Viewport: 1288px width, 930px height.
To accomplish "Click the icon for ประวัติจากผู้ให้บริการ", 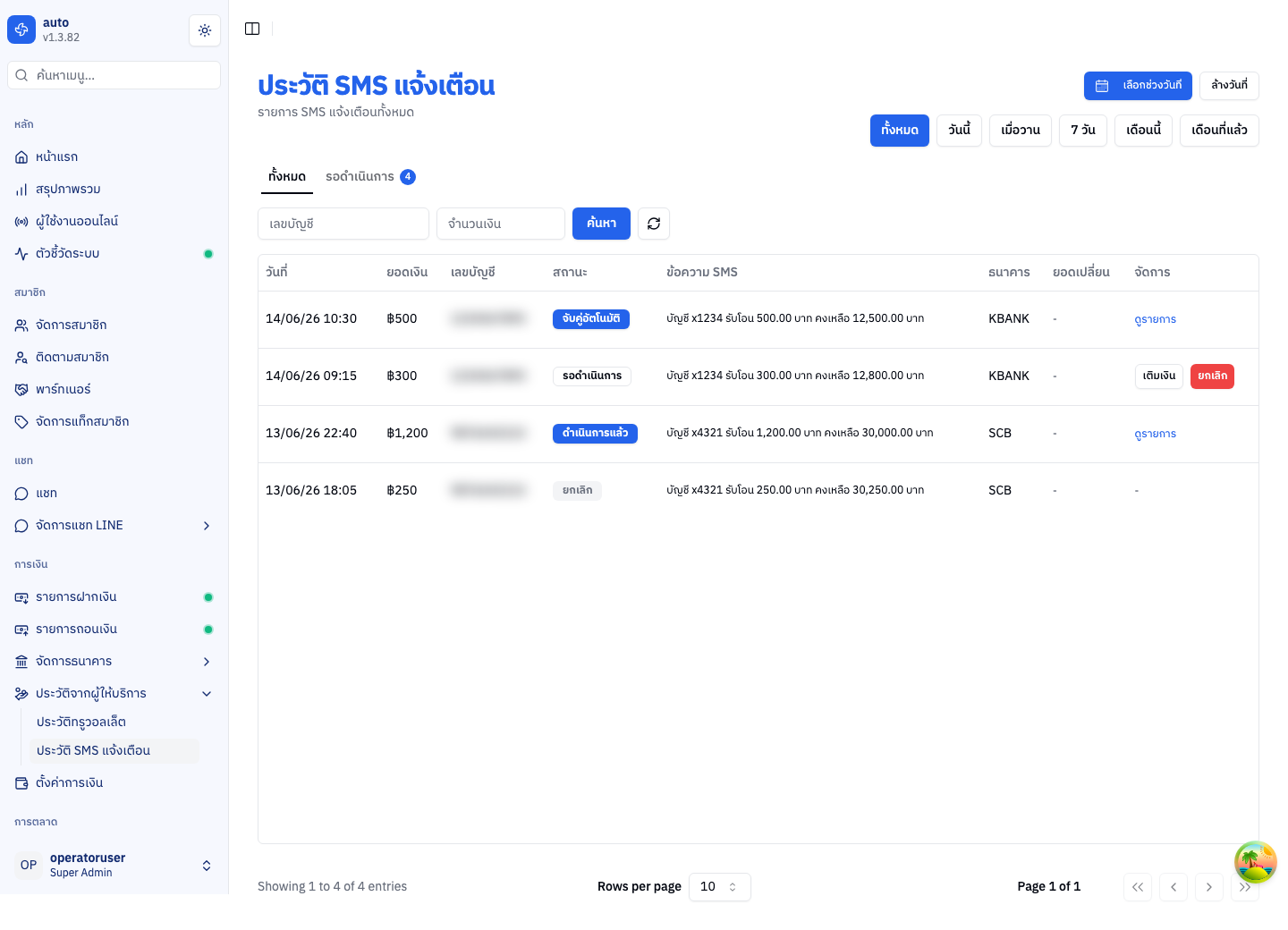I will [21, 694].
